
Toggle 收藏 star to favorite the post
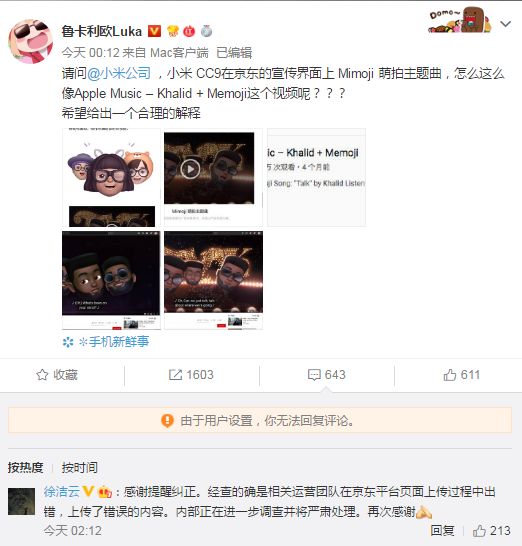[x=57, y=375]
